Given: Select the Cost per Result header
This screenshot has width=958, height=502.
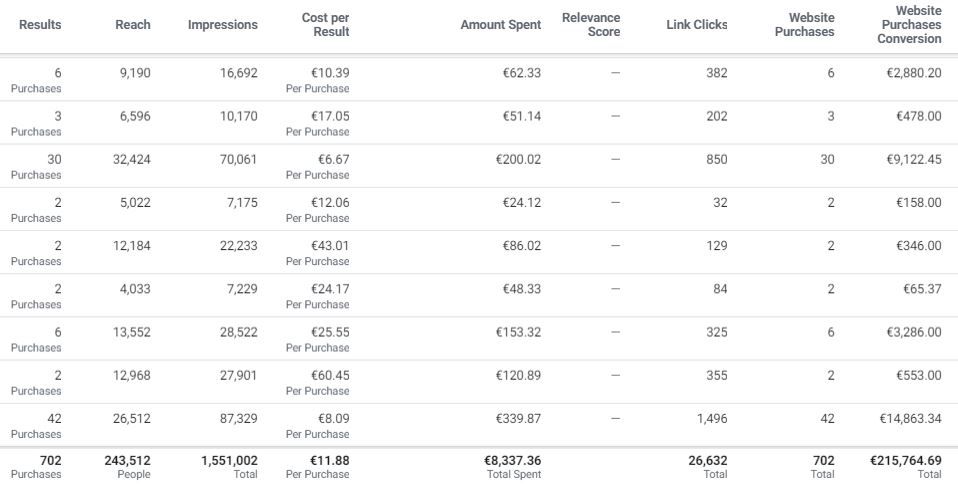Looking at the screenshot, I should coord(325,25).
